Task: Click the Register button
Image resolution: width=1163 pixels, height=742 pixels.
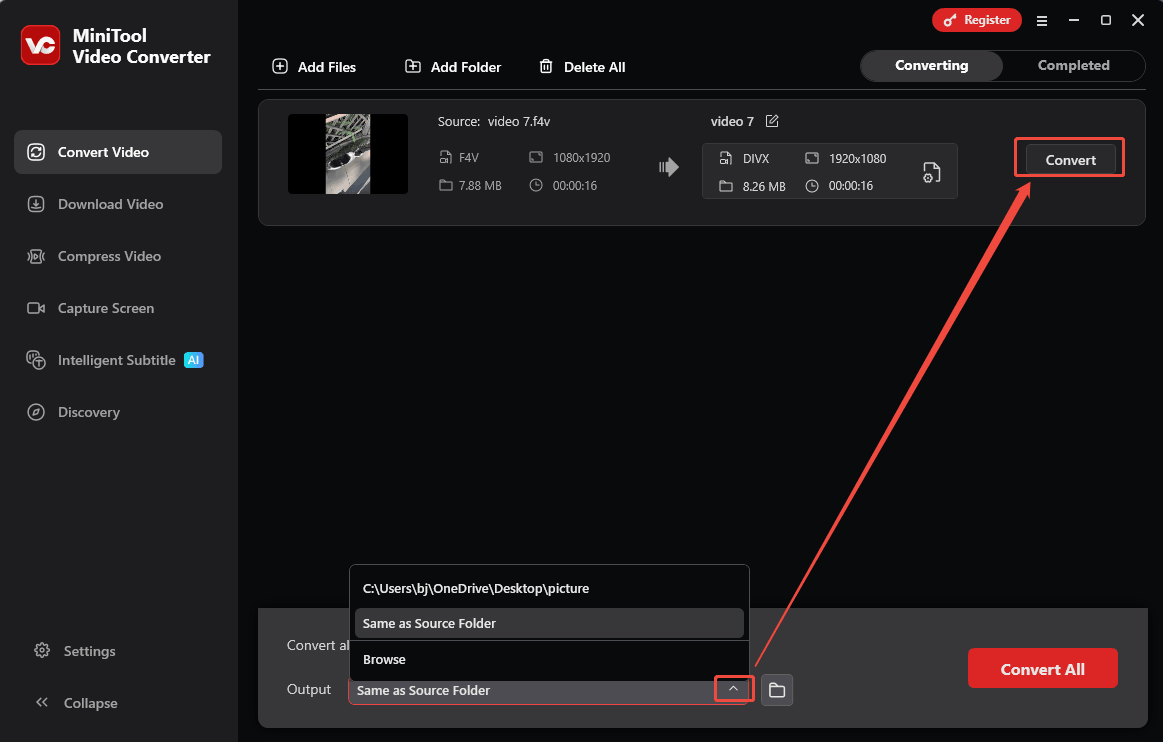Action: coord(976,19)
